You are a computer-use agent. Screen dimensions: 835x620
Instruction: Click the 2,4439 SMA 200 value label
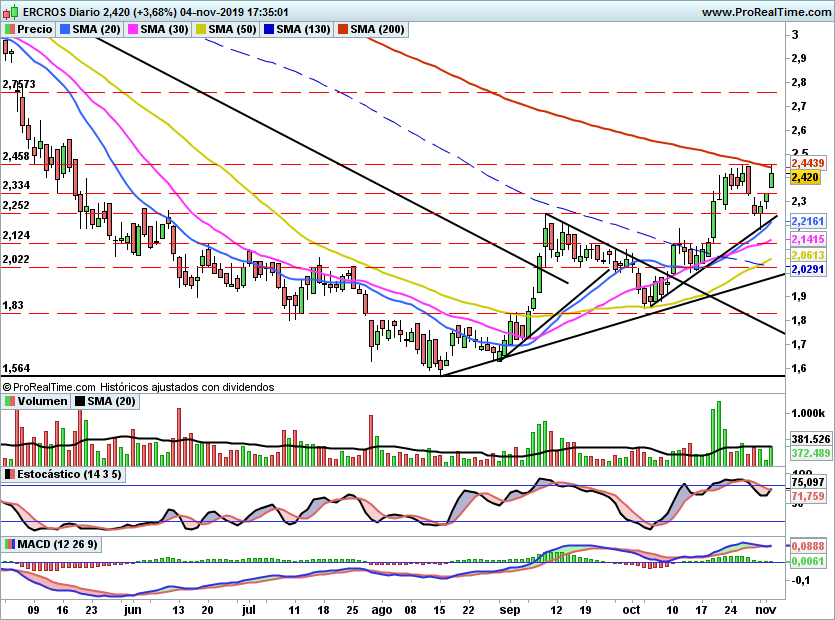(808, 163)
